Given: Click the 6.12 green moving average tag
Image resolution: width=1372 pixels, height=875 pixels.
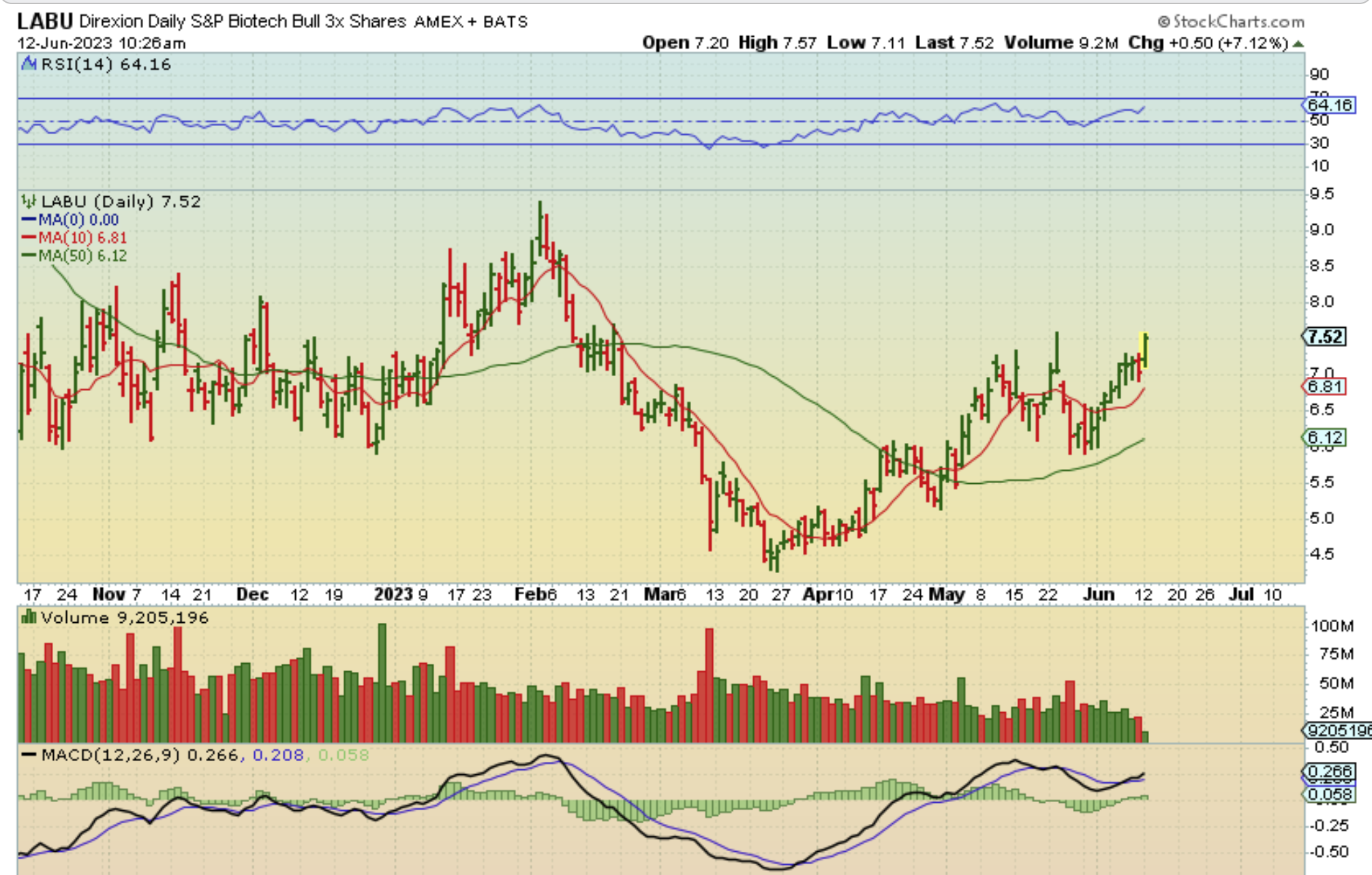Looking at the screenshot, I should click(x=1325, y=437).
